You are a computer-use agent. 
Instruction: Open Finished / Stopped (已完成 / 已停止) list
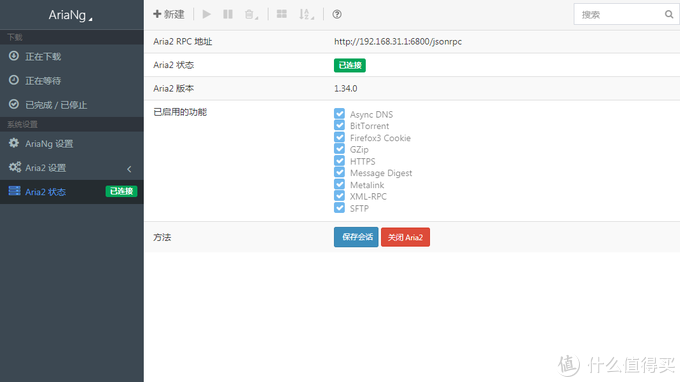(x=72, y=105)
